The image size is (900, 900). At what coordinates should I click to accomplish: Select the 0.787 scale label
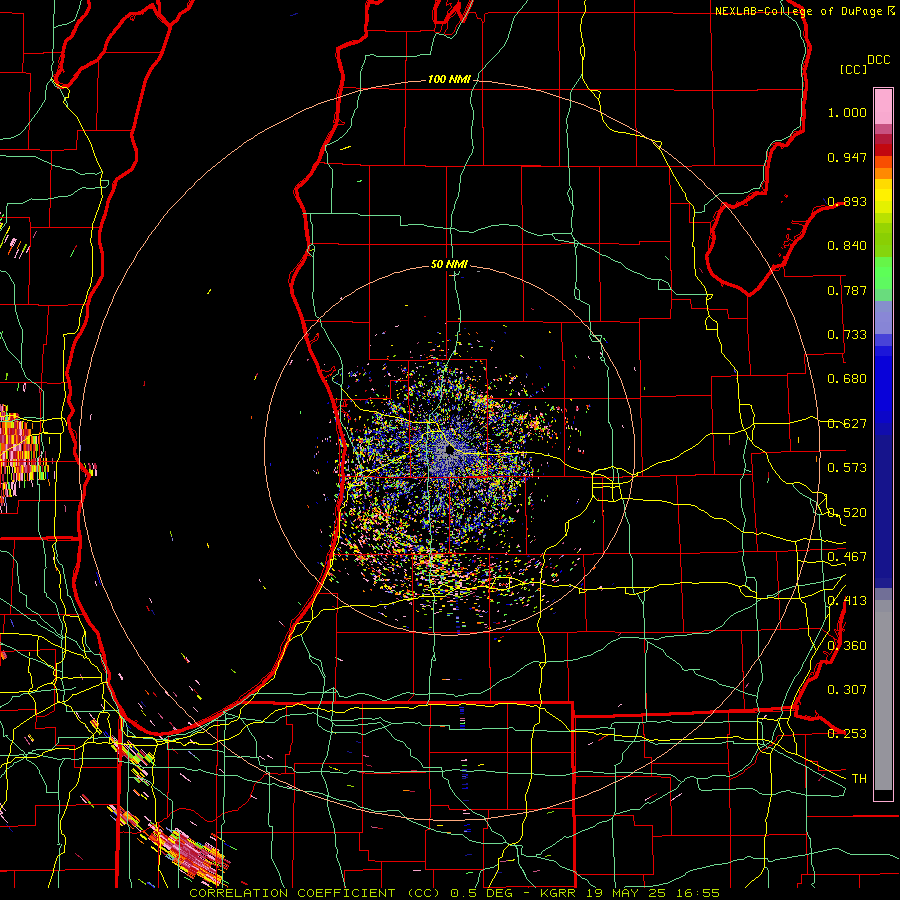pyautogui.click(x=847, y=290)
